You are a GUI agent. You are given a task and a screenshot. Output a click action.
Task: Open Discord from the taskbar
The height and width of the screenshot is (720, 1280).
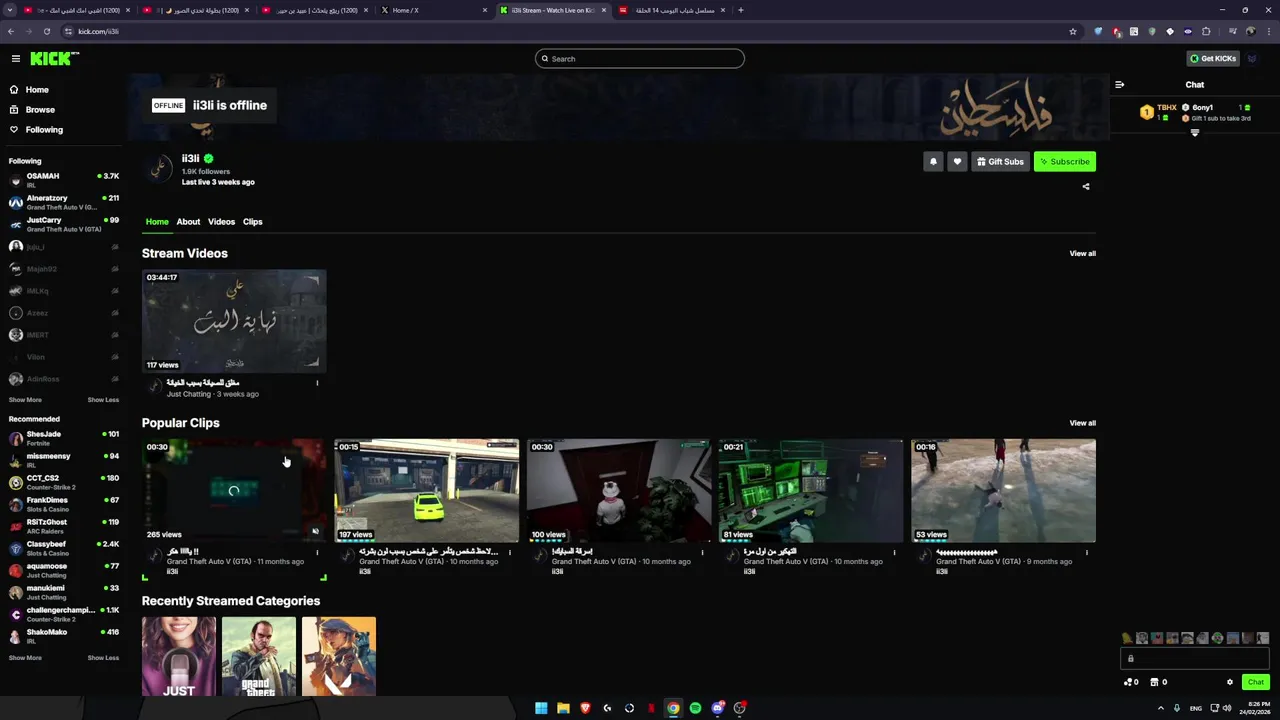tap(717, 708)
